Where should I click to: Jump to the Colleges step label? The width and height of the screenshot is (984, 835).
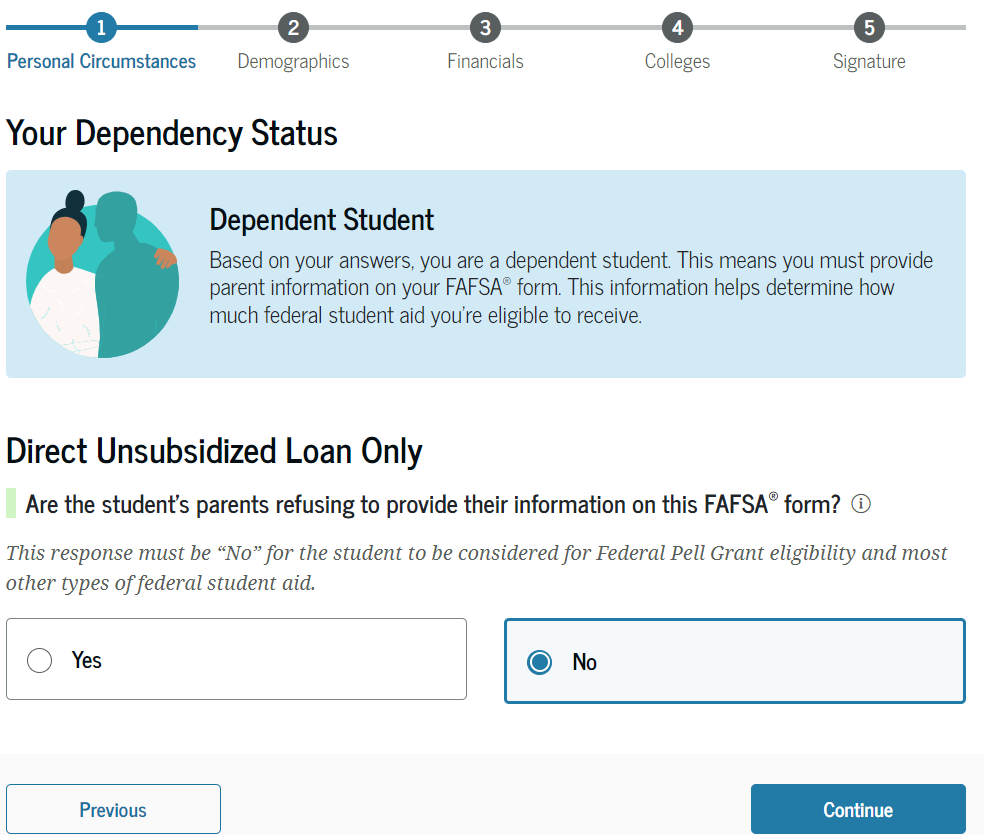tap(677, 61)
